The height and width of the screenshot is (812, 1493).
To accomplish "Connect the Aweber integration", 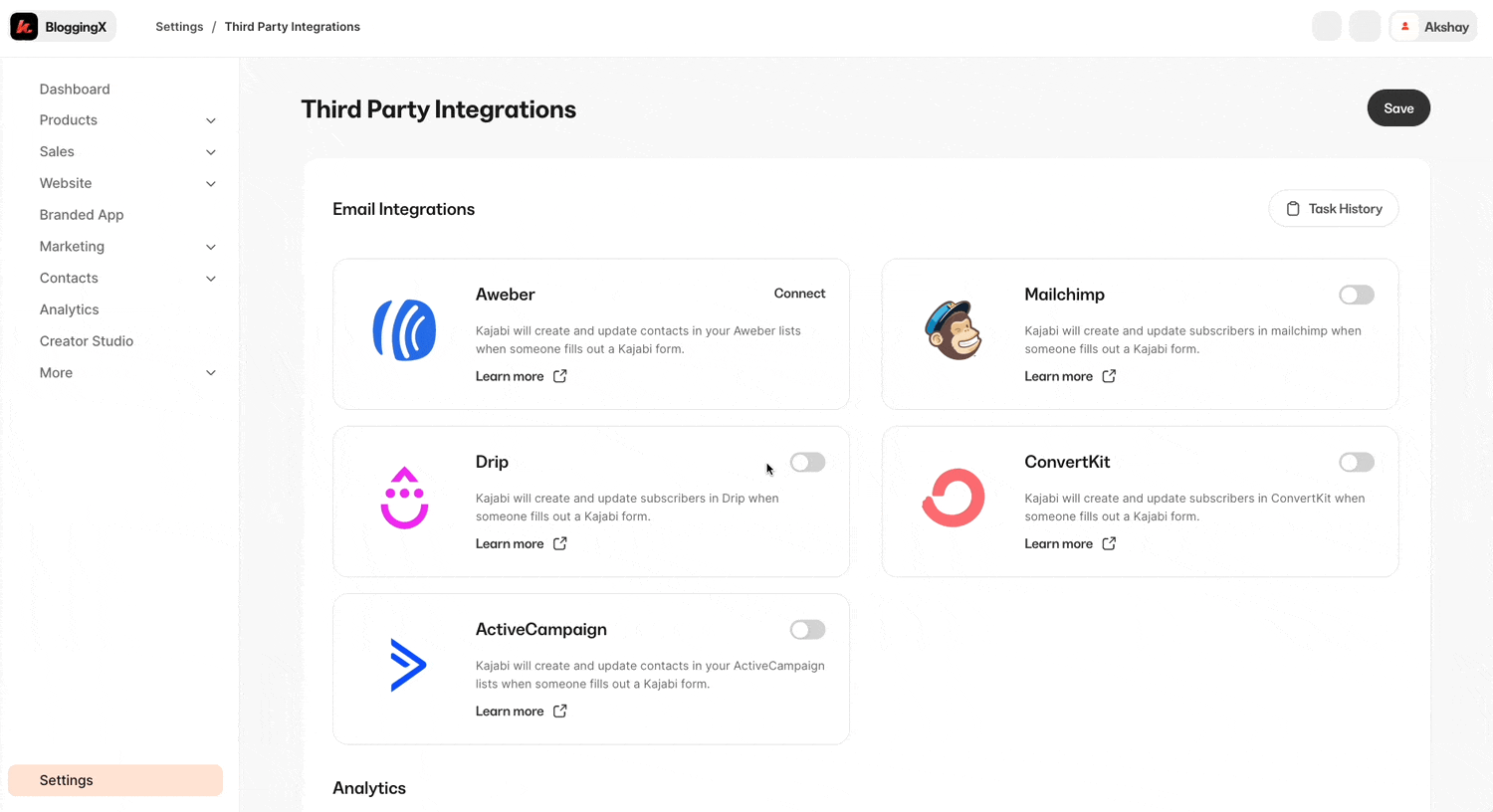I will coord(799,294).
